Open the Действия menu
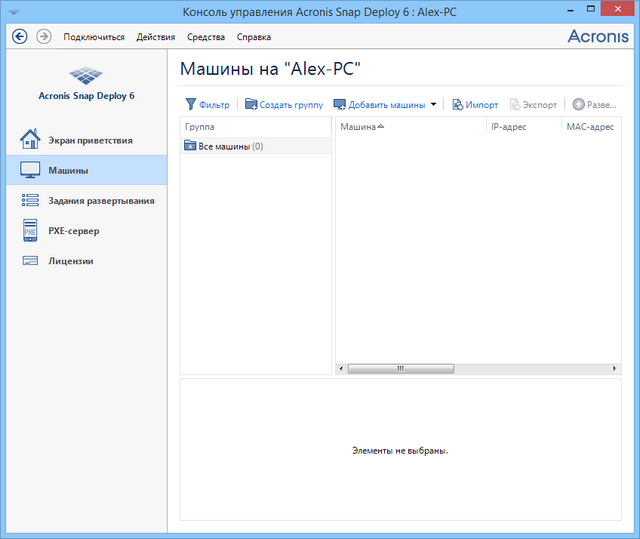 coord(156,37)
